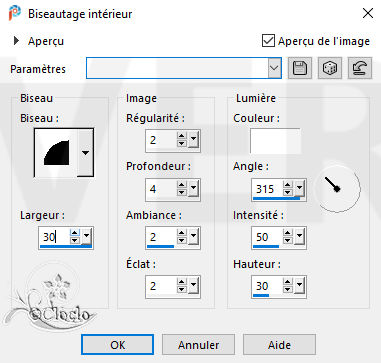Image resolution: width=381 pixels, height=363 pixels.
Task: Click the Intensité value field
Action: 267,237
